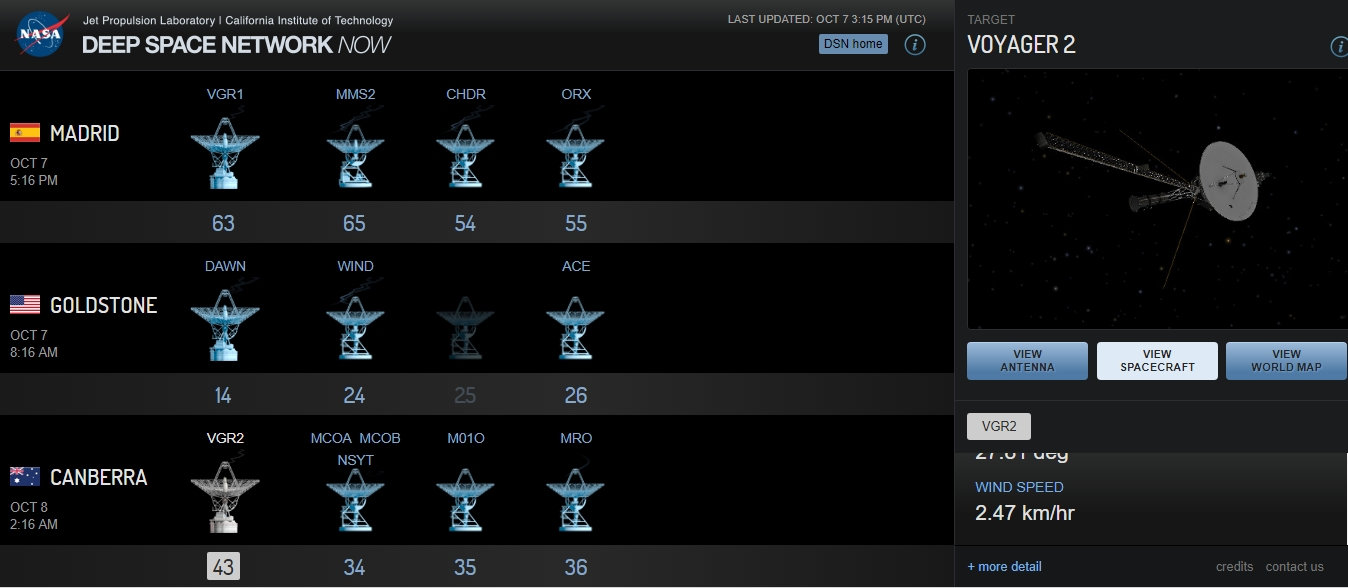Click antenna number 54
Screen dimensions: 1348x588
465,223
